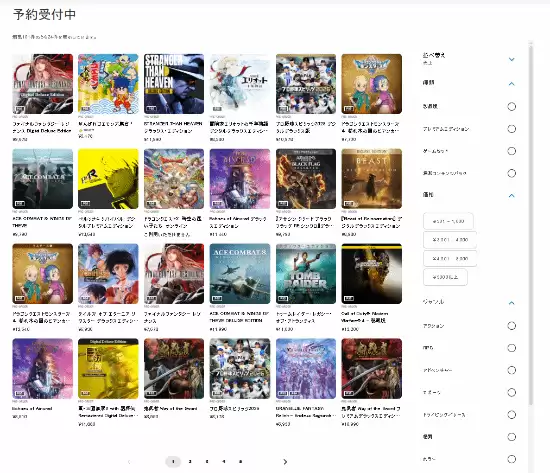
Task: Select the first radio option under 種類
Action: 511,106
